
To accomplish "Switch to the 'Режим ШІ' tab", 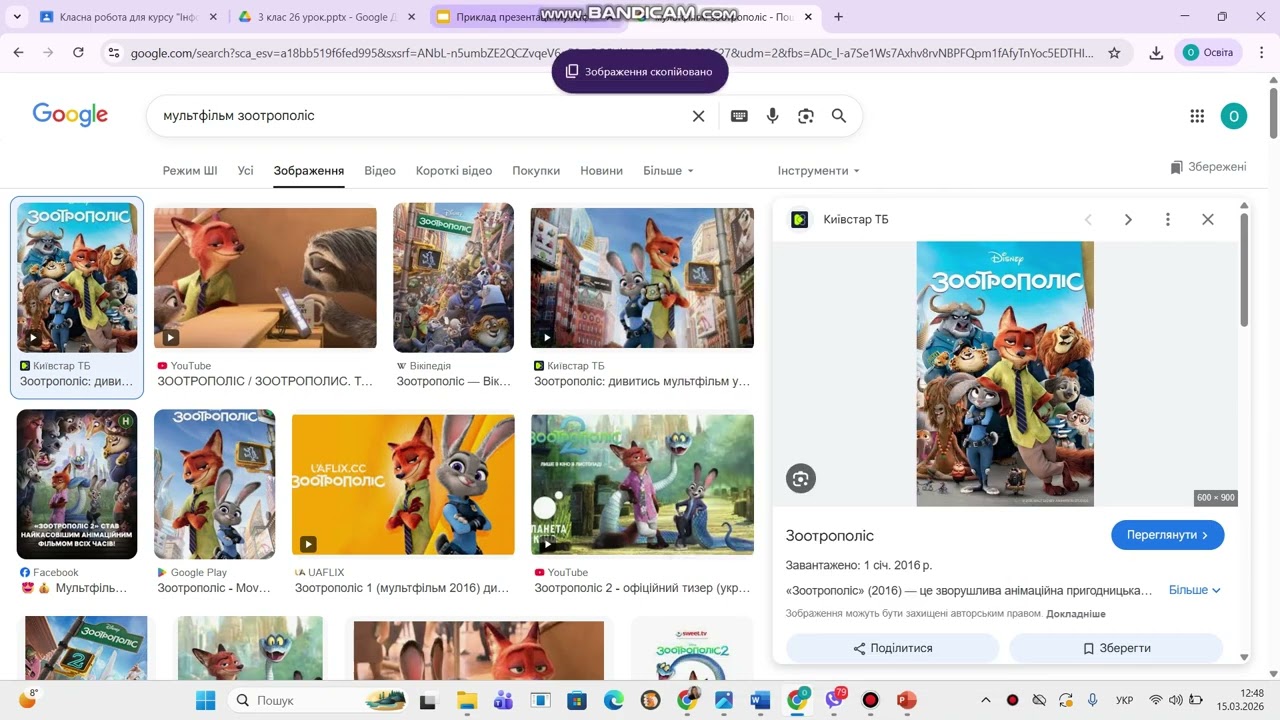I will click(x=190, y=171).
